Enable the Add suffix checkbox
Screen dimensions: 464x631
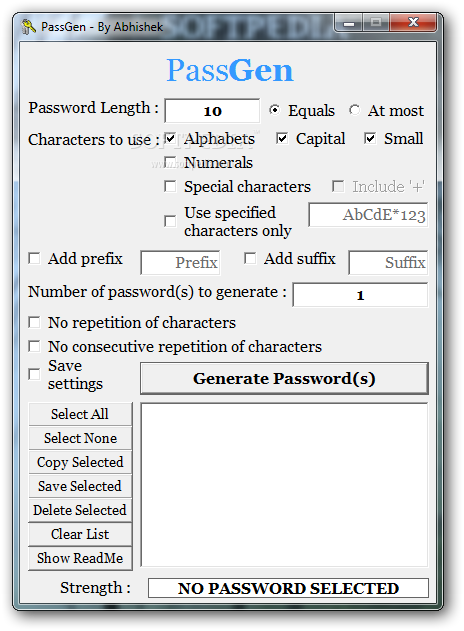(250, 258)
